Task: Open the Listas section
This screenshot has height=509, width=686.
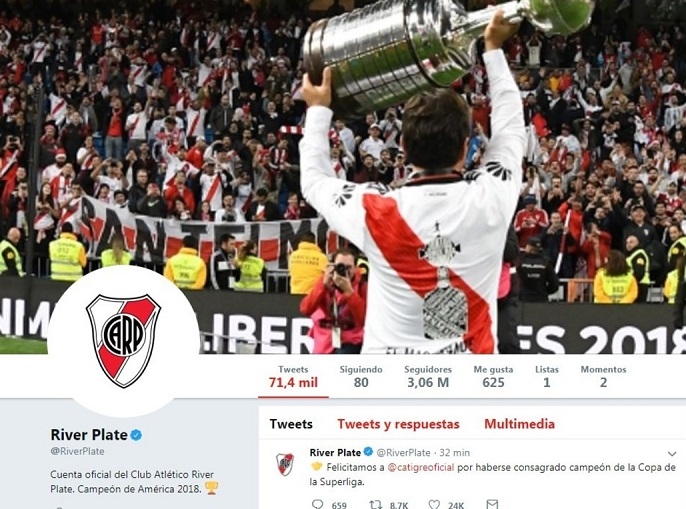Action: (x=547, y=377)
